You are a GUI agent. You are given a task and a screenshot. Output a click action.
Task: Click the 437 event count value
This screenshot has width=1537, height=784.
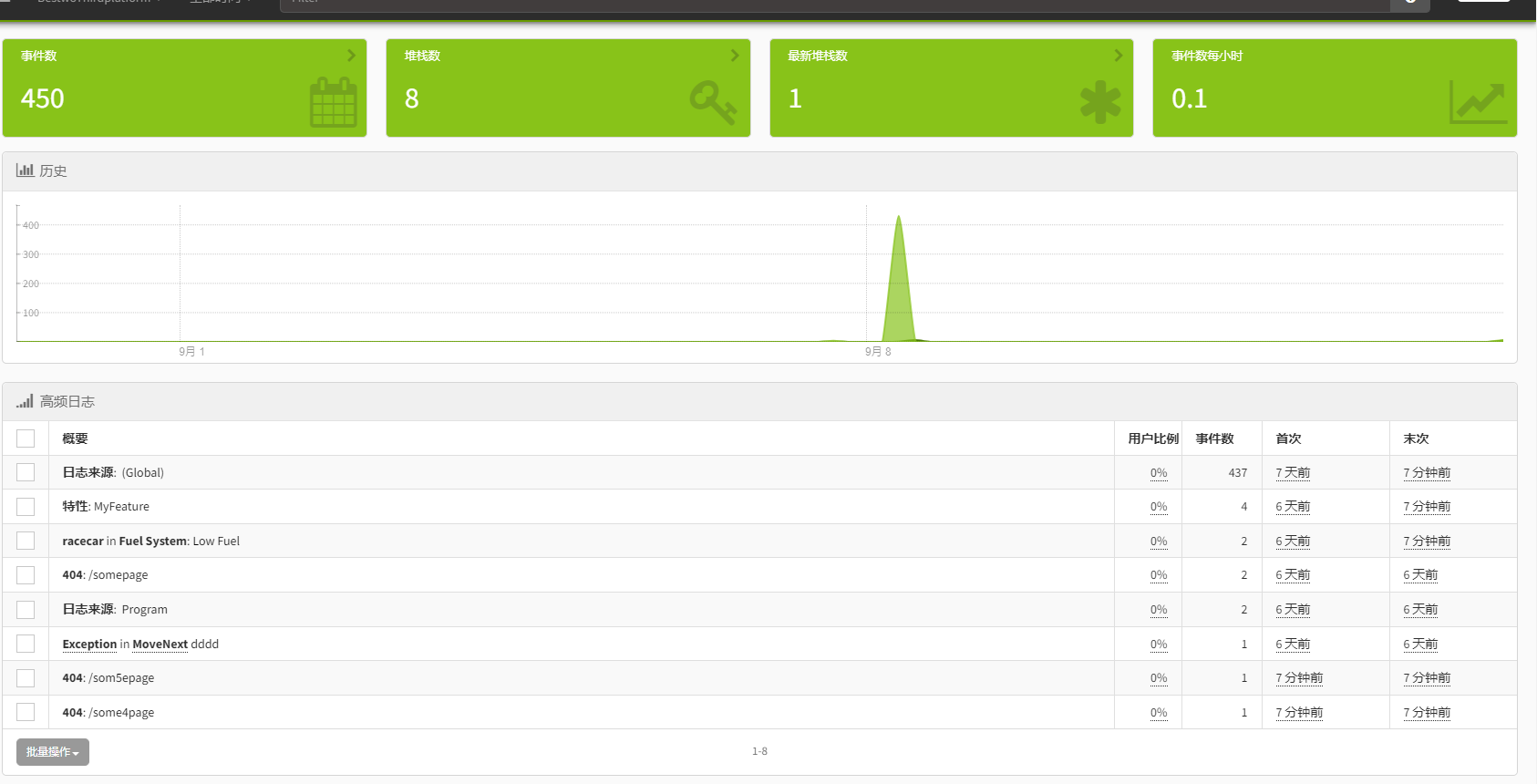[x=1237, y=472]
